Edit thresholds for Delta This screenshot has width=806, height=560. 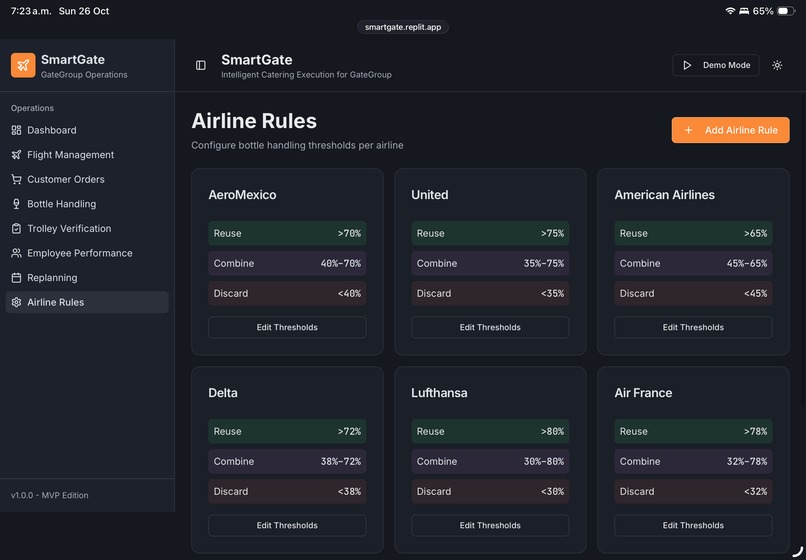287,526
